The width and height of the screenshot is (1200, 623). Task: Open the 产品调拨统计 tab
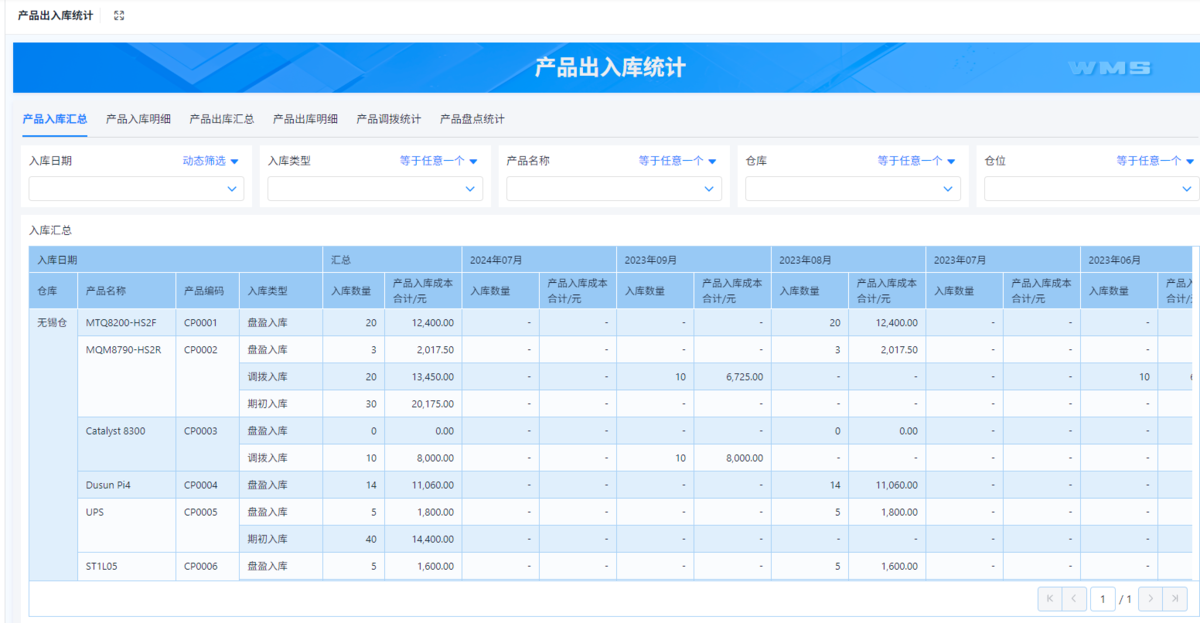click(x=388, y=119)
